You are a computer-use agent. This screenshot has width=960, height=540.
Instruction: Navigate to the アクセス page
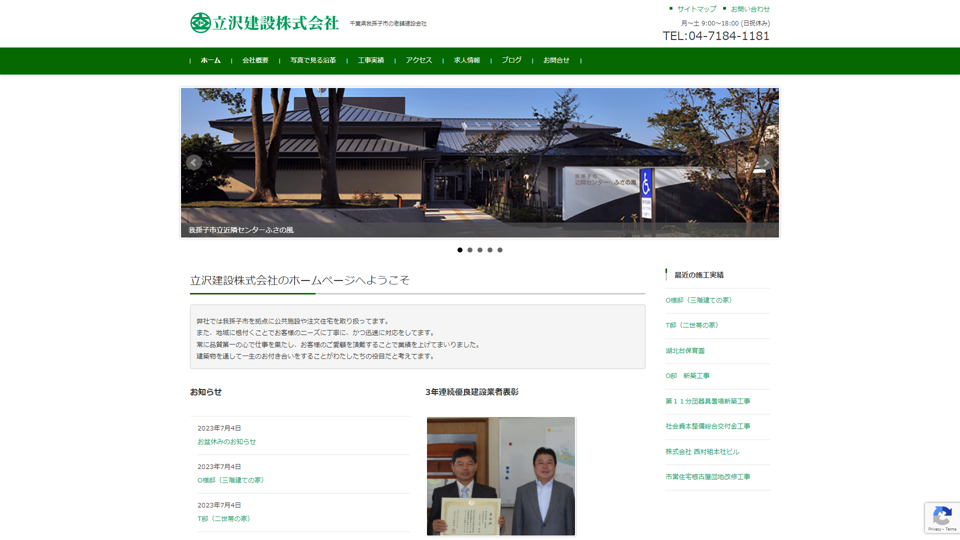(419, 61)
